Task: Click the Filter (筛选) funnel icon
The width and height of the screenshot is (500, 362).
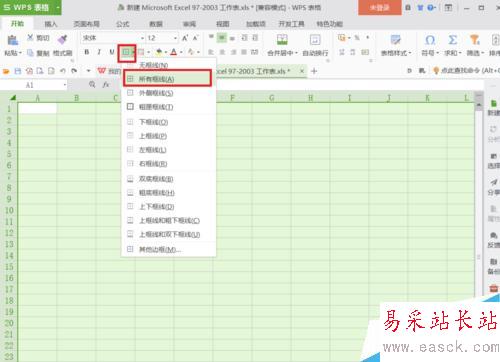Action: (475, 40)
